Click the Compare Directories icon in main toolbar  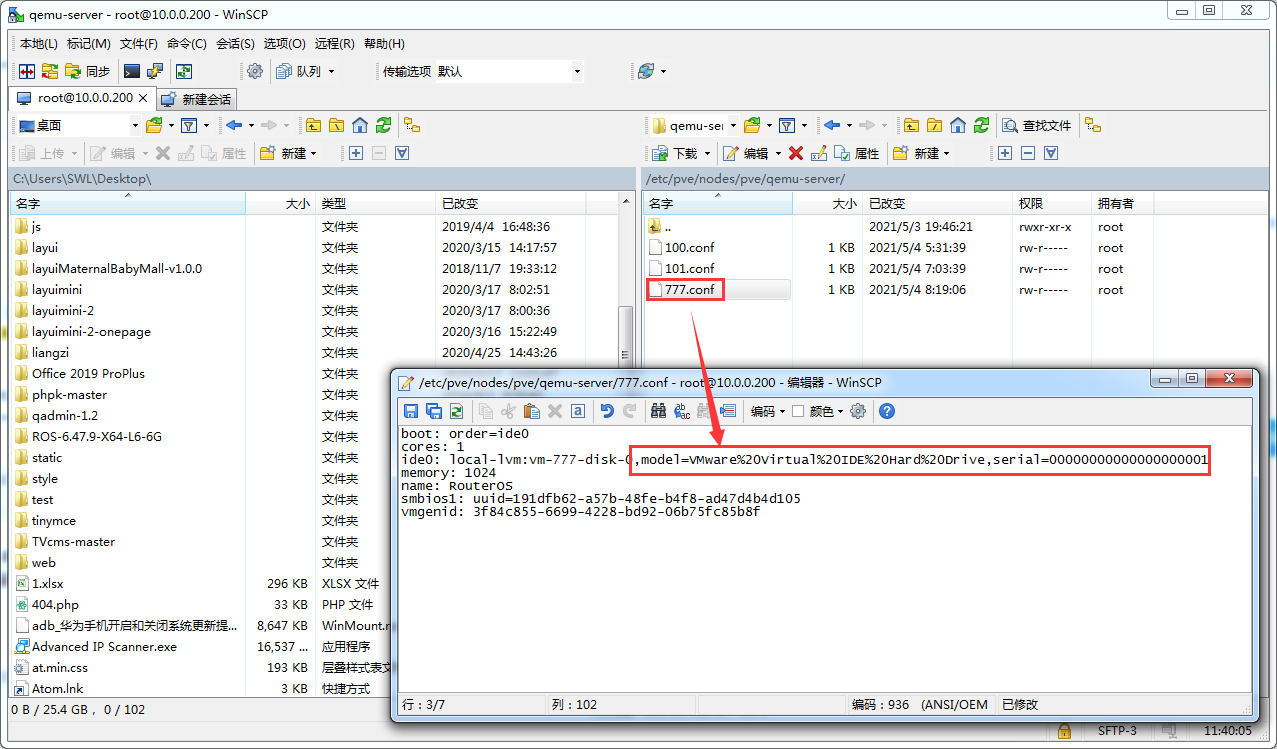pyautogui.click(x=27, y=71)
